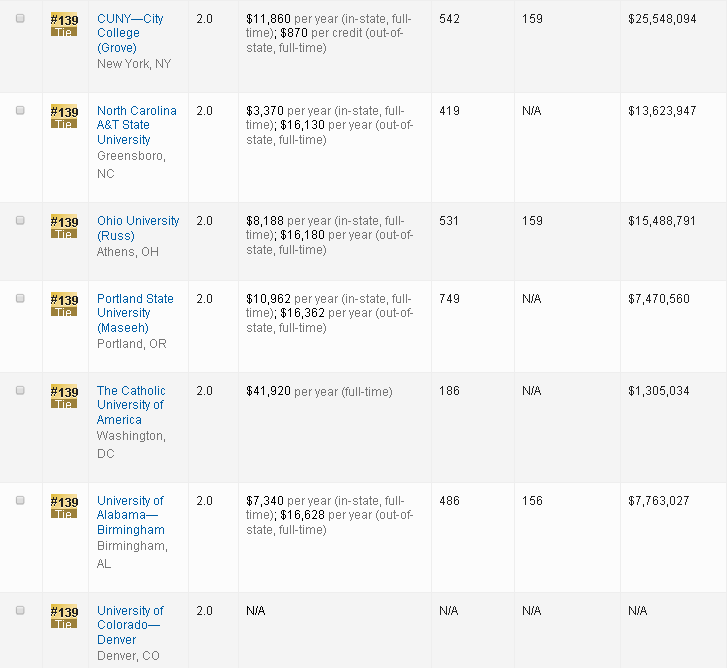Open Portland State University (Maseeh) link
The width and height of the screenshot is (727, 668).
(x=135, y=313)
